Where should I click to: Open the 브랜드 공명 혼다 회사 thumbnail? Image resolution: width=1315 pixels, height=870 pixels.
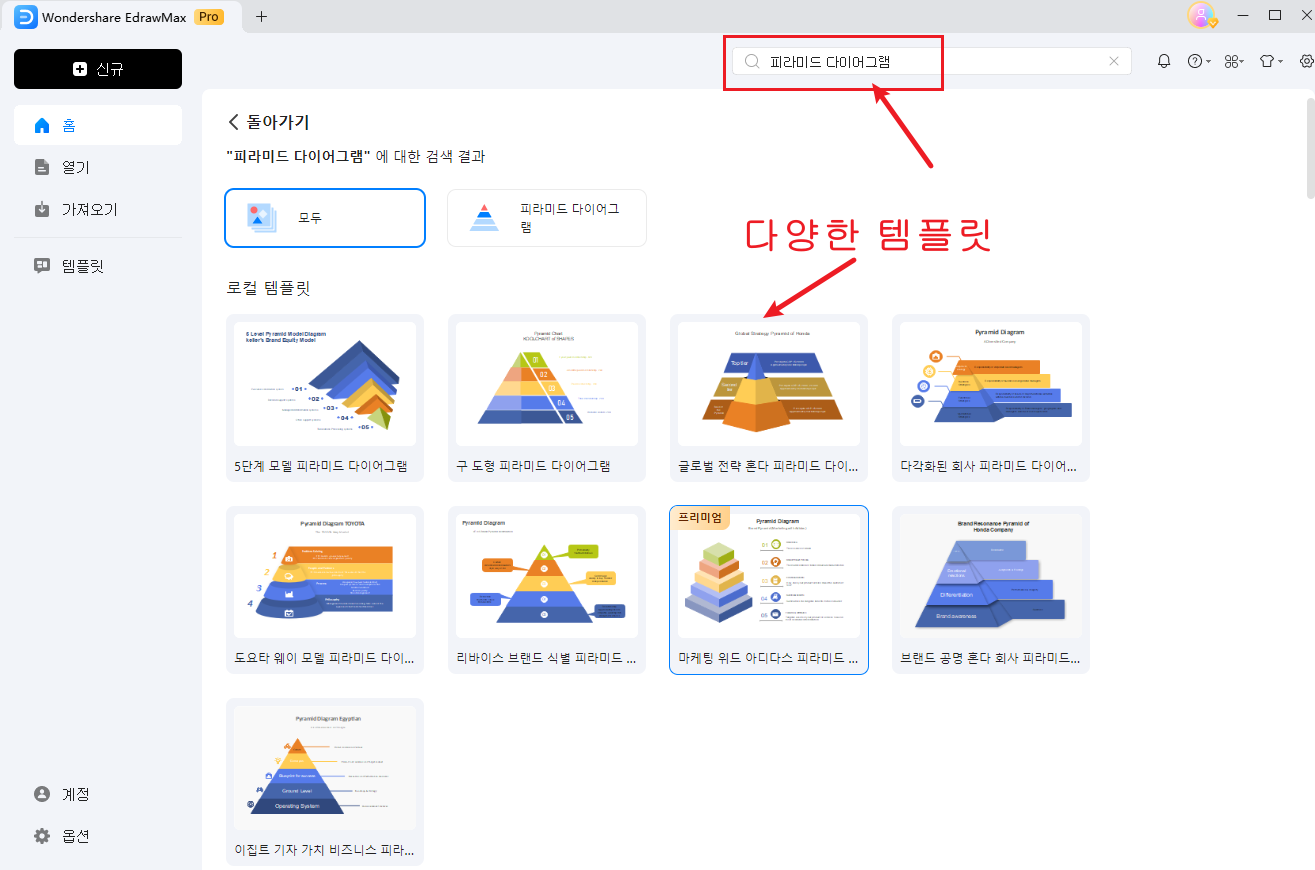tap(991, 576)
